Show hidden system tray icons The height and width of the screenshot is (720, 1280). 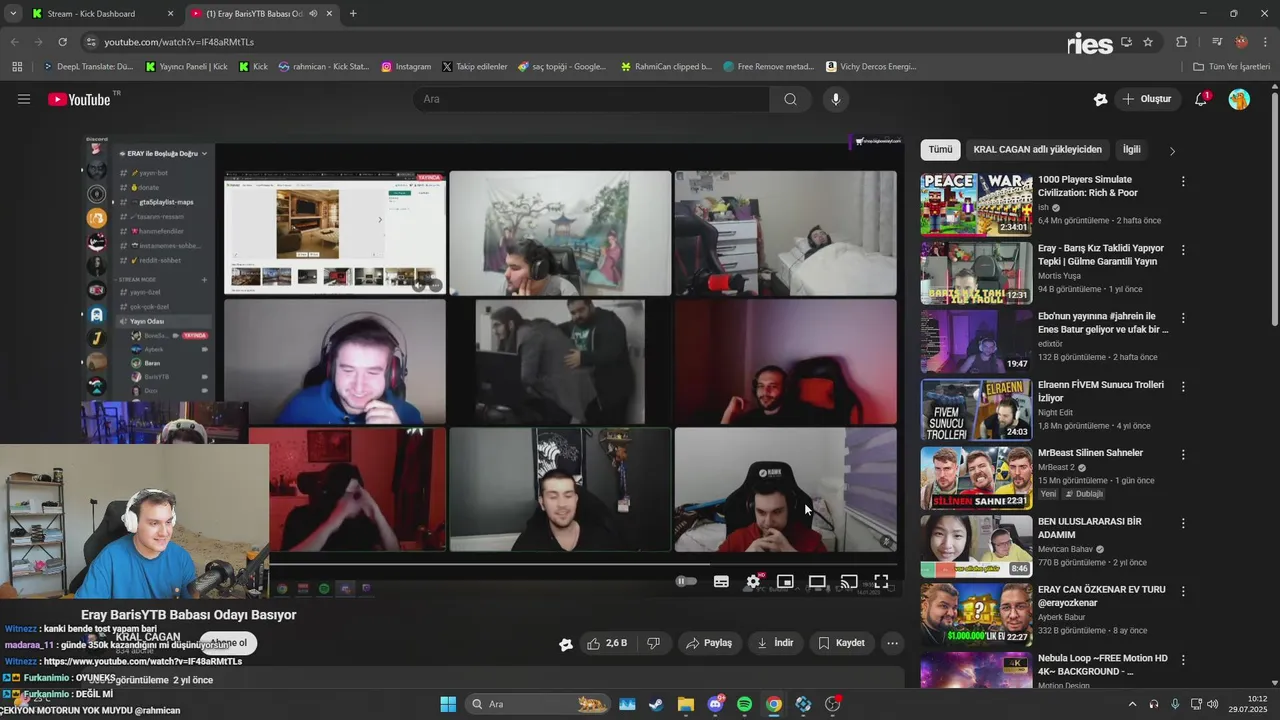(1131, 704)
